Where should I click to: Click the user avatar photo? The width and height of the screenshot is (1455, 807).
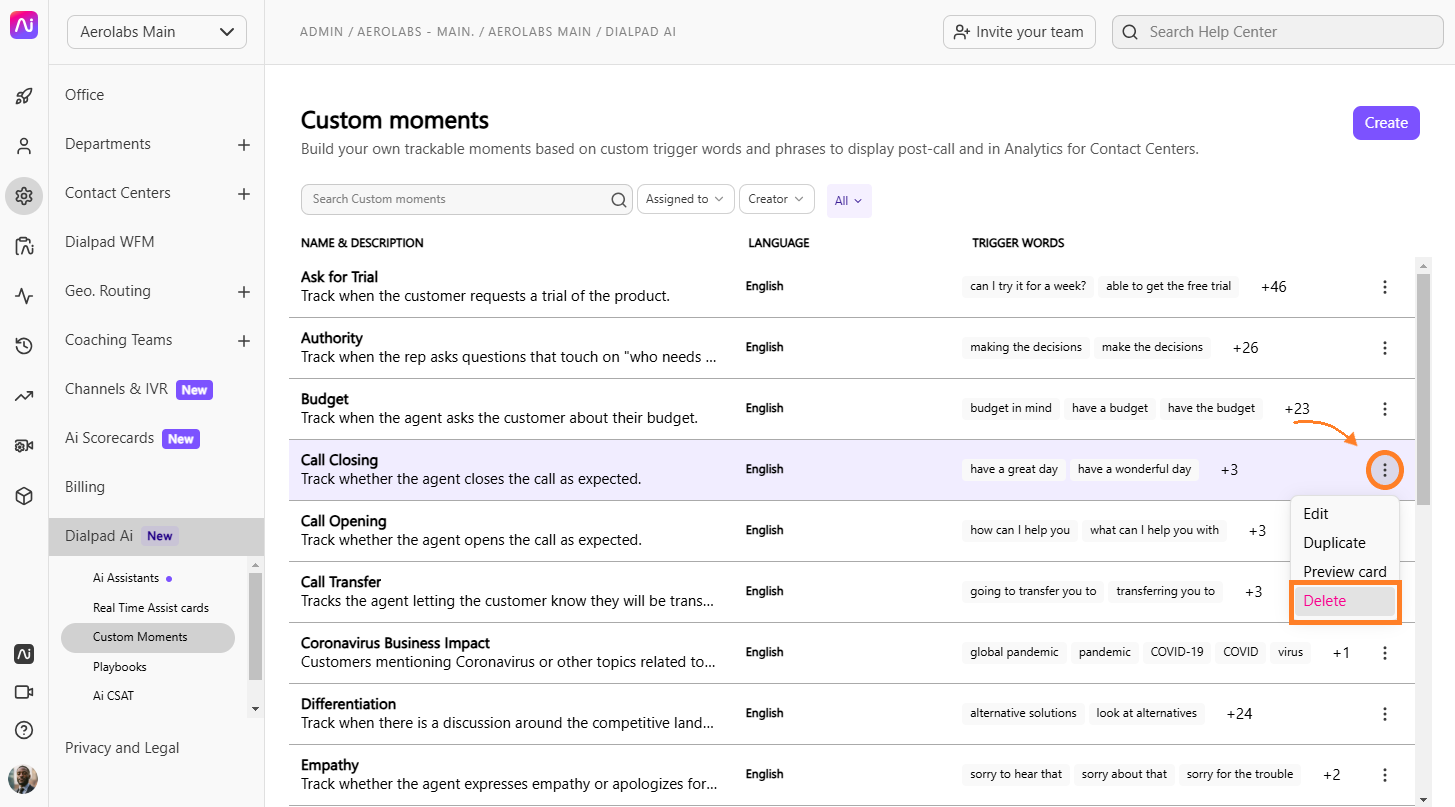point(23,779)
